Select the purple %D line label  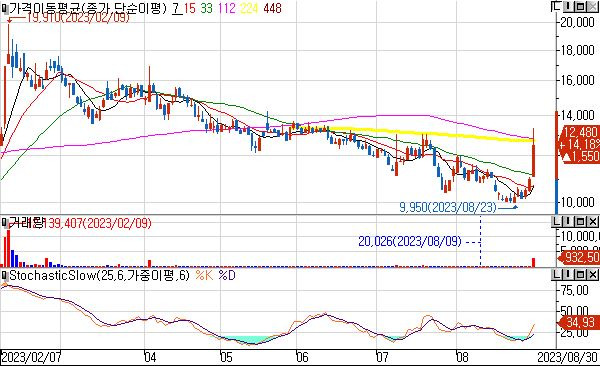pyautogui.click(x=227, y=276)
